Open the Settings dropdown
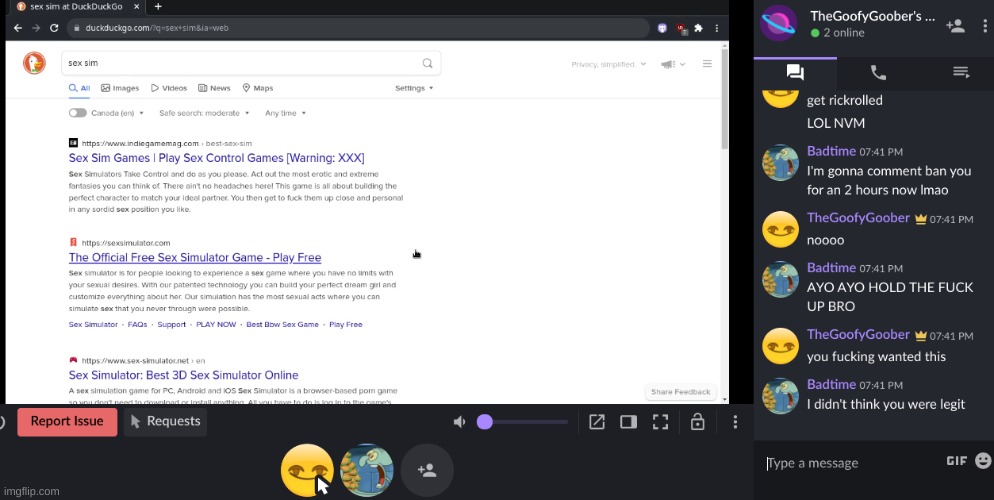 (414, 88)
